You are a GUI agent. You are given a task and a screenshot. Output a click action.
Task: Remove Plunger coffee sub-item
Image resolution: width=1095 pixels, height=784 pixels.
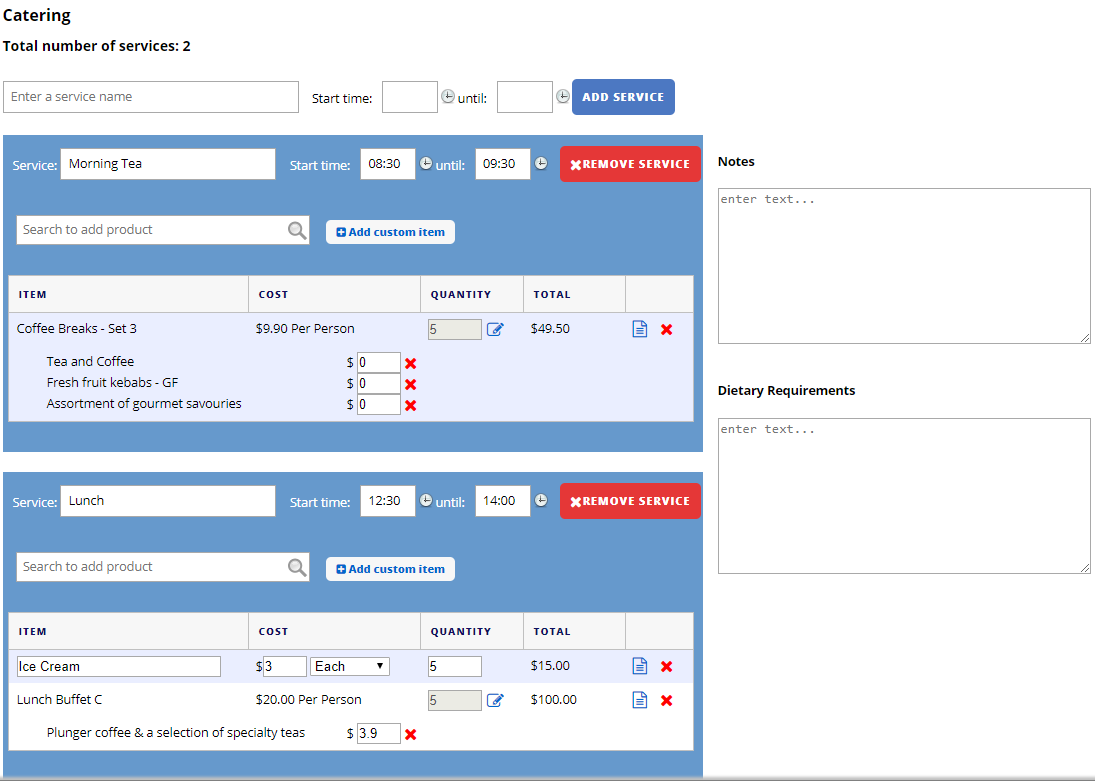(410, 734)
